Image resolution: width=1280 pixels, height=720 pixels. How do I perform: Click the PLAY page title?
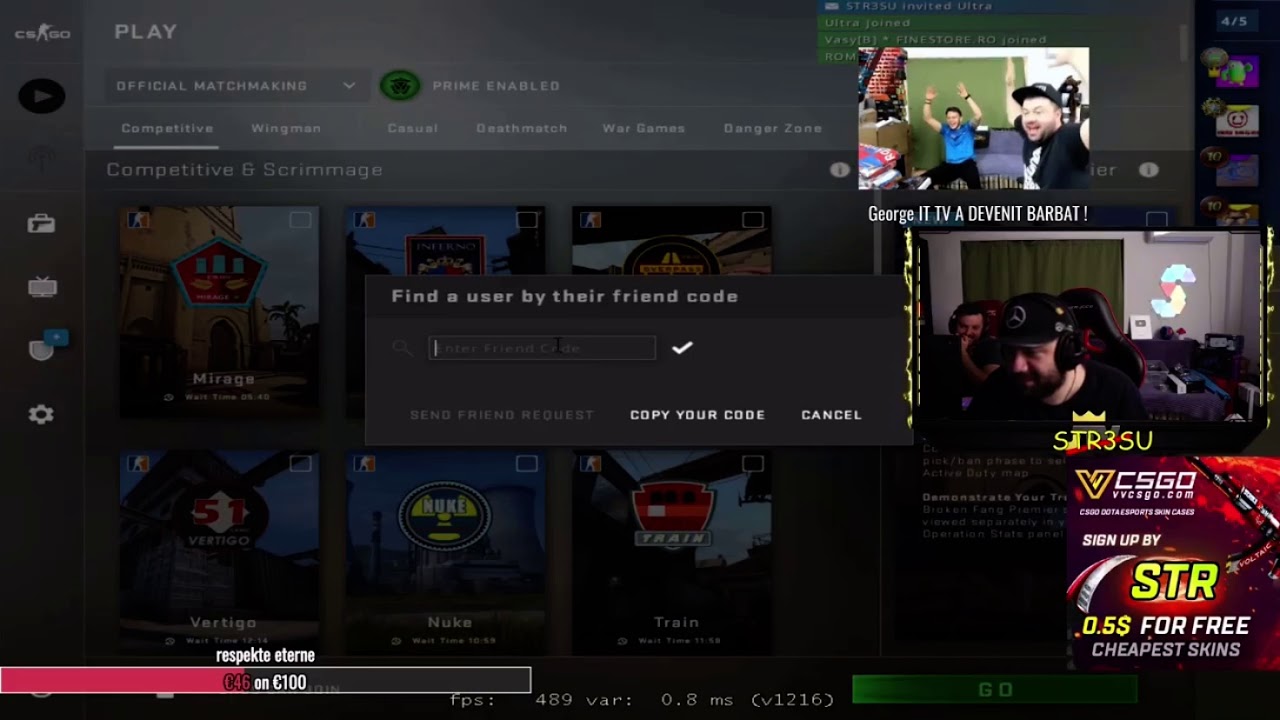[146, 32]
